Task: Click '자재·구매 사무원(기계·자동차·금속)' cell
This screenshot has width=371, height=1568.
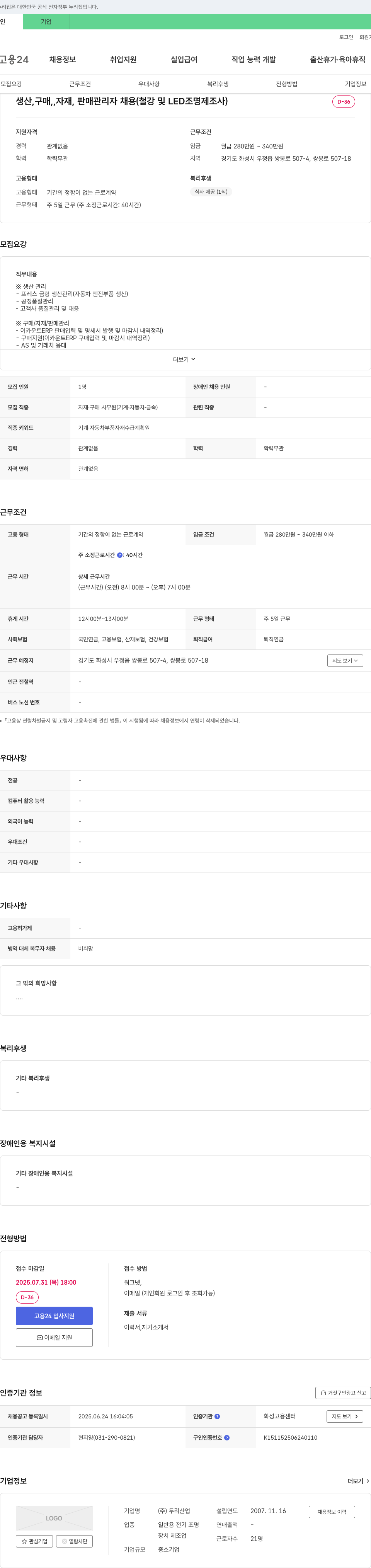Action: [x=118, y=407]
